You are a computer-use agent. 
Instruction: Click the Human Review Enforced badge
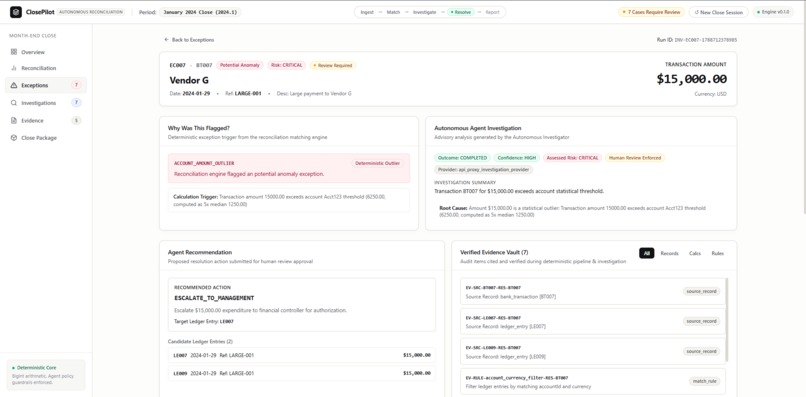[635, 158]
